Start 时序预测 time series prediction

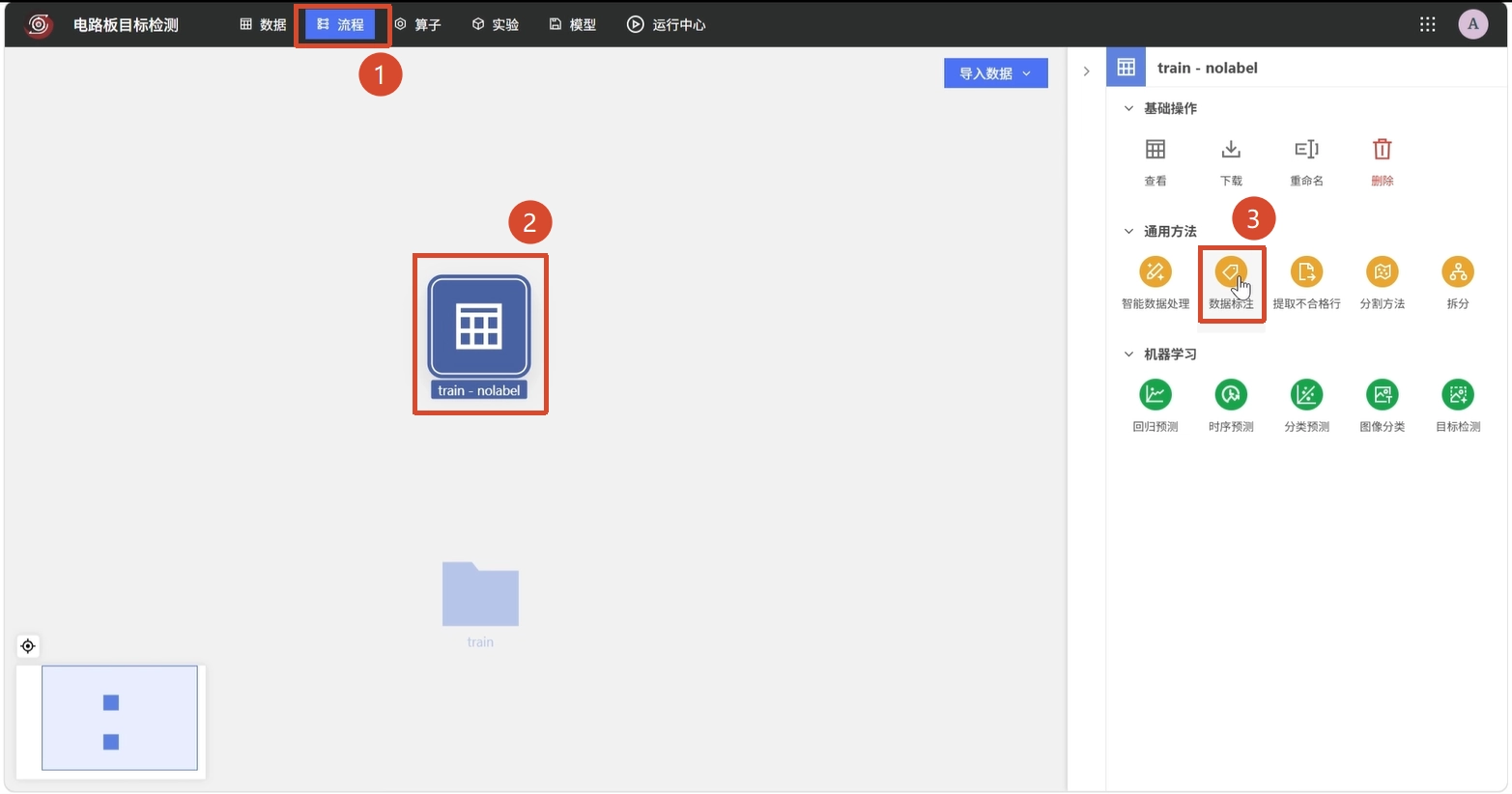pyautogui.click(x=1231, y=395)
